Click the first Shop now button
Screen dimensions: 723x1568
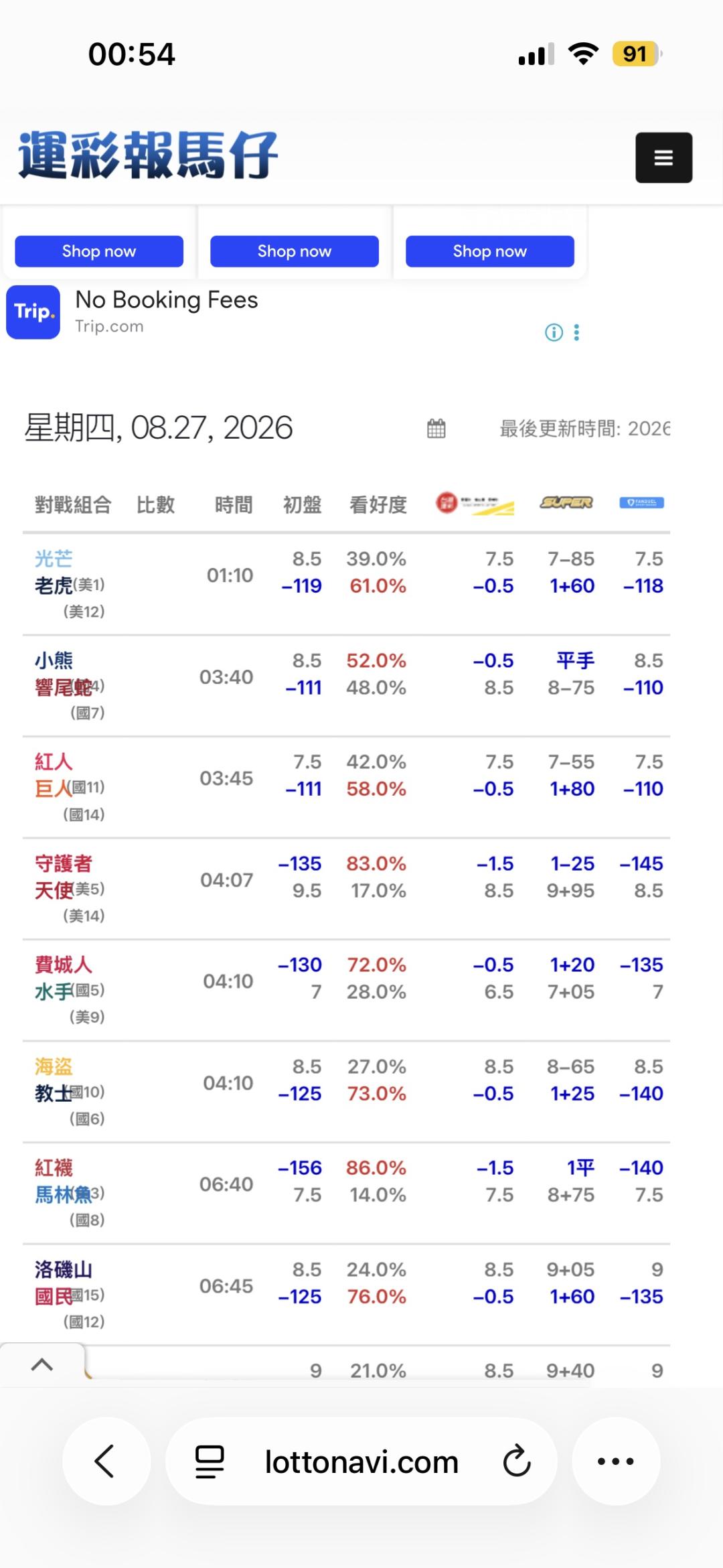[x=99, y=251]
